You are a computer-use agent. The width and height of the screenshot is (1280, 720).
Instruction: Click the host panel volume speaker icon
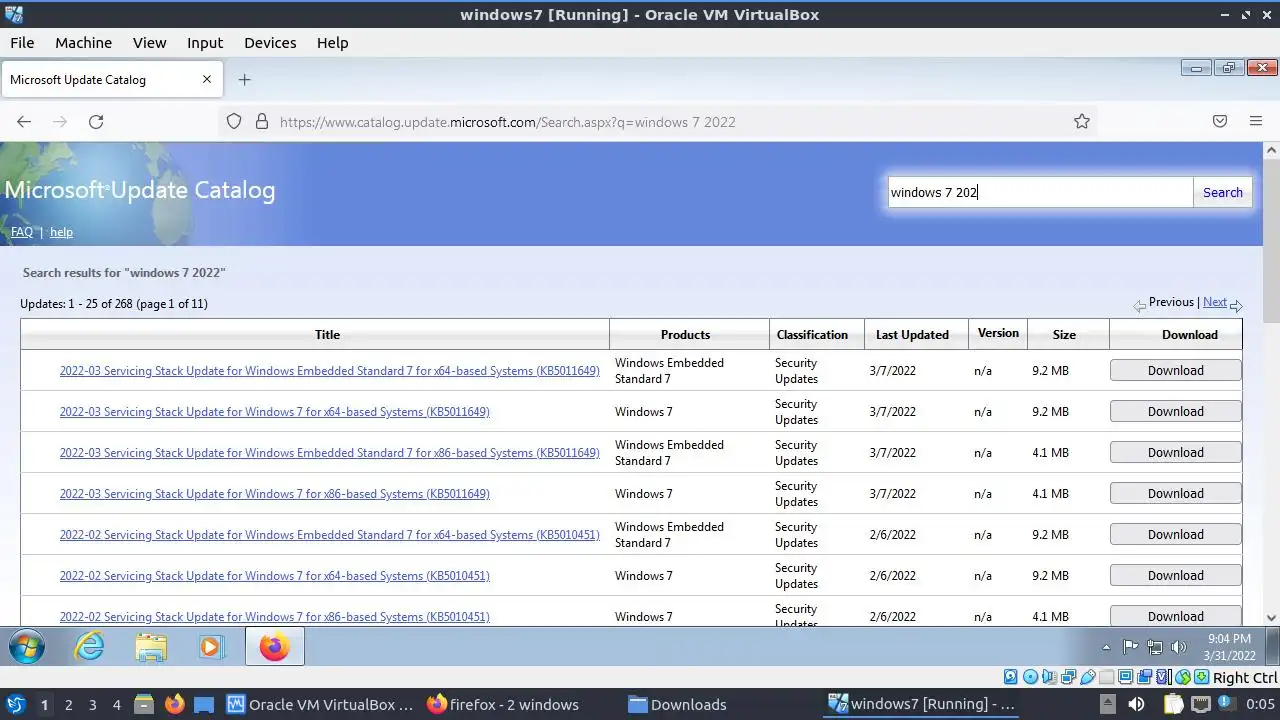(1137, 704)
